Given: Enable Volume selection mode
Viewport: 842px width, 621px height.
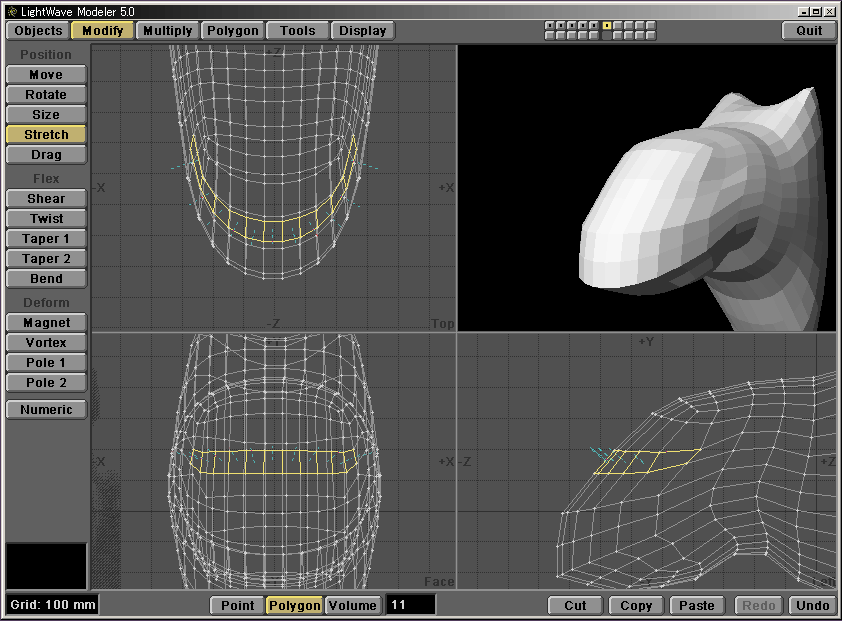Looking at the screenshot, I should click(x=352, y=605).
